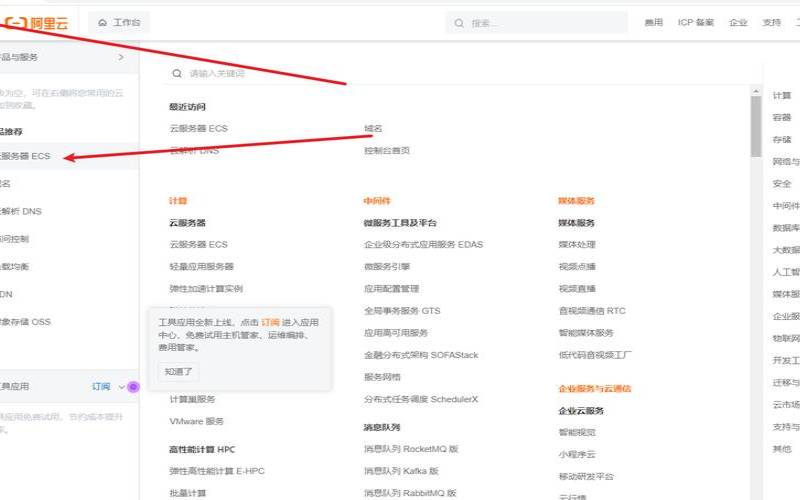This screenshot has height=500, width=800.
Task: Open 应用高可用服务
Action: pos(396,333)
